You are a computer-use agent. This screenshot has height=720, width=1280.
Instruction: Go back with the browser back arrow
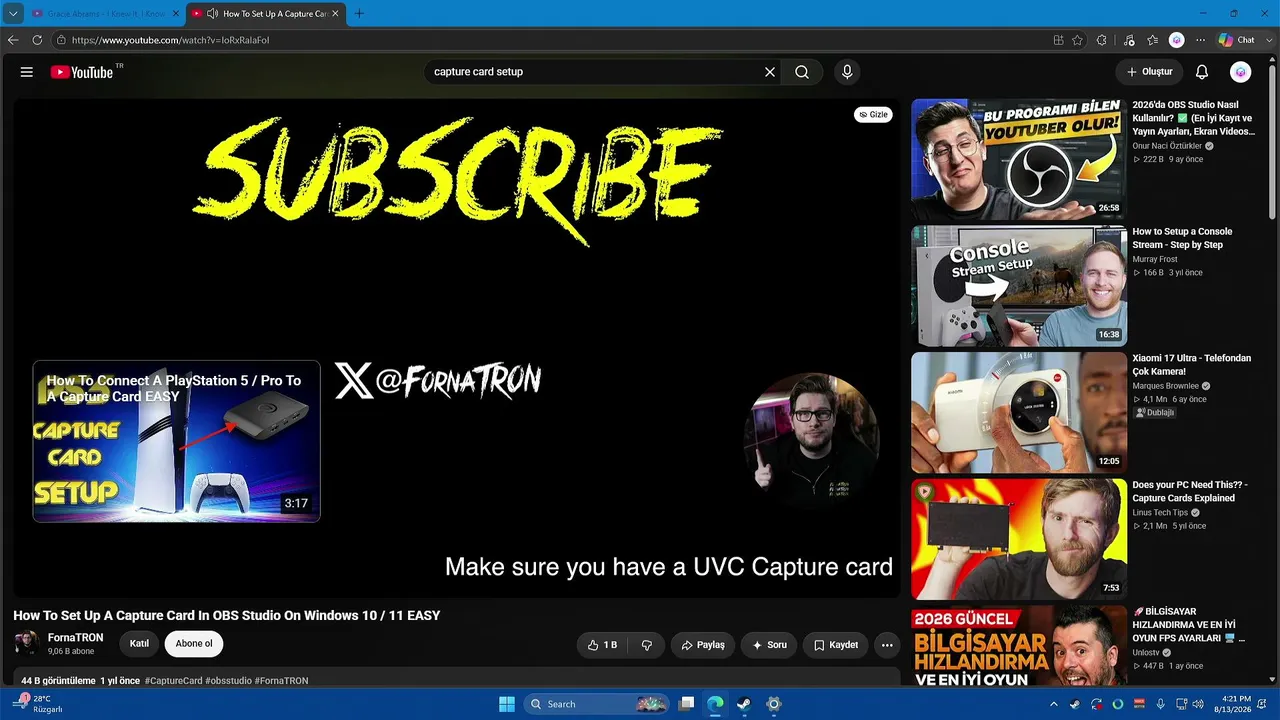(13, 40)
